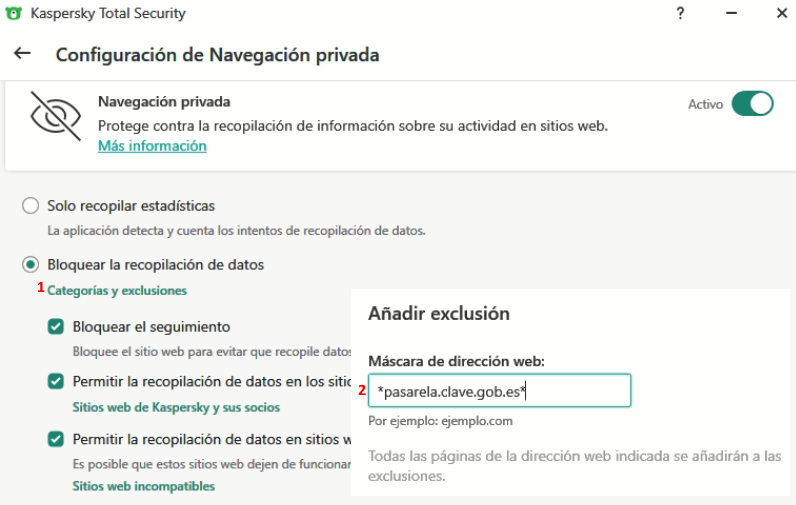This screenshot has width=796, height=505.
Task: Toggle the Navegación privada Activo switch
Action: tap(752, 104)
